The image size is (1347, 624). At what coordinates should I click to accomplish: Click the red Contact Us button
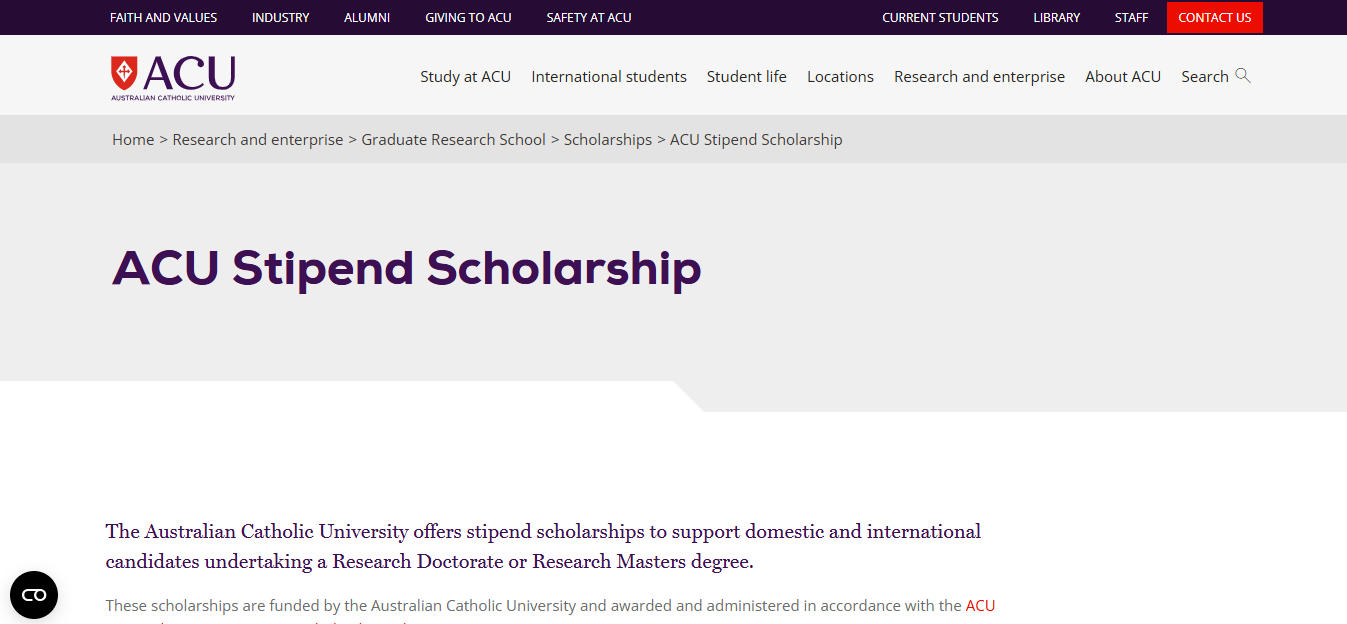pyautogui.click(x=1215, y=17)
